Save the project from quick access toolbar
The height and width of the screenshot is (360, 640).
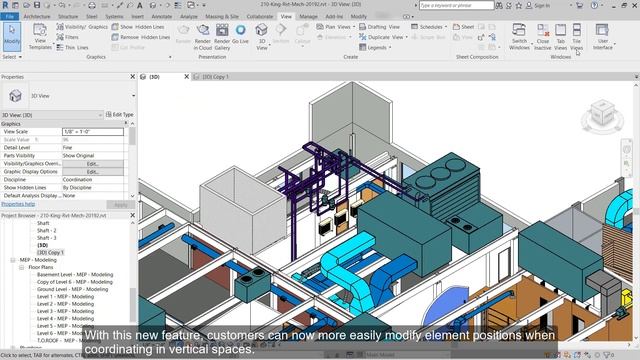coord(37,5)
